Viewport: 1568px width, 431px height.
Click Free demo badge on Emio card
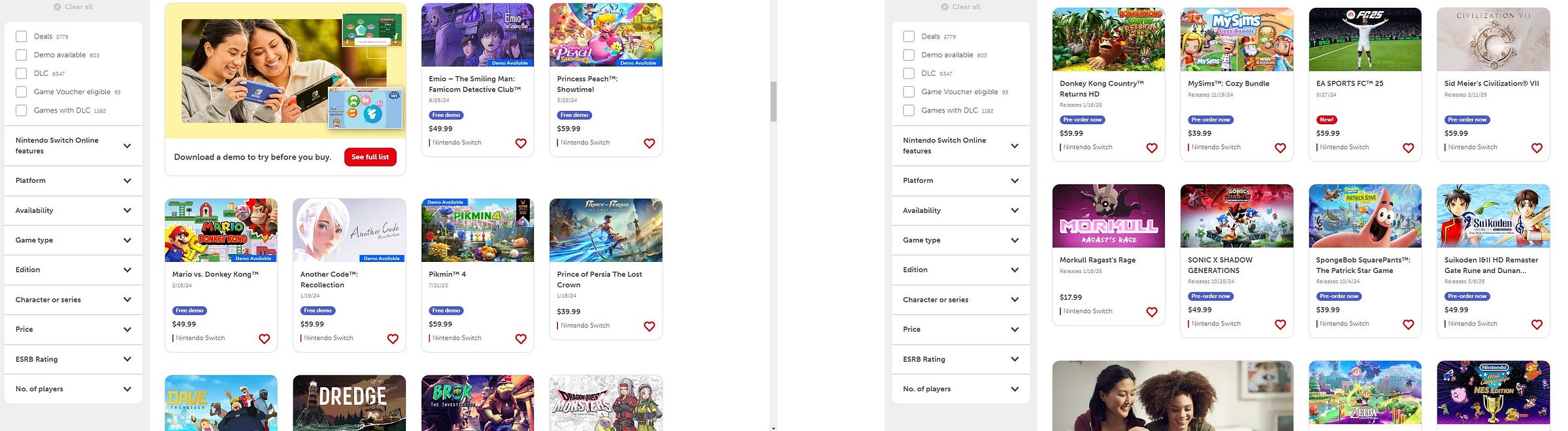[446, 115]
